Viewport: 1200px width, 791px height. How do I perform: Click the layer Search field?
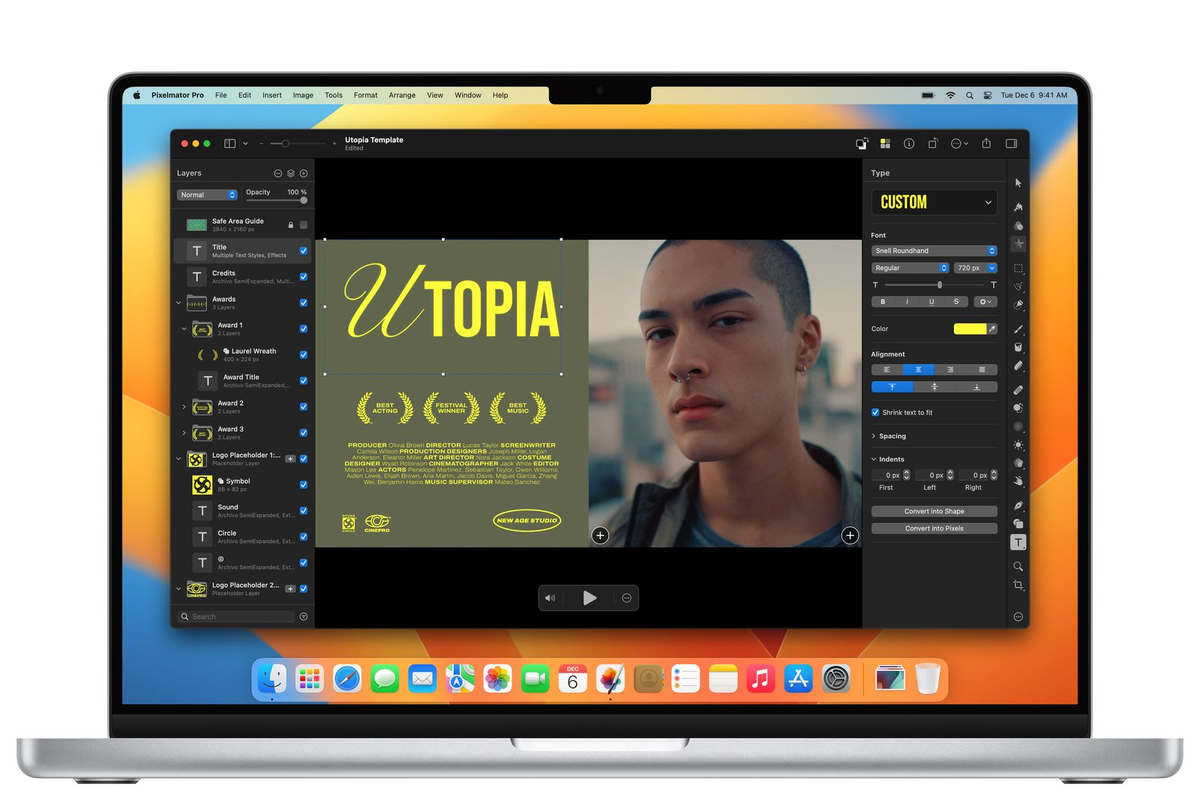click(236, 616)
